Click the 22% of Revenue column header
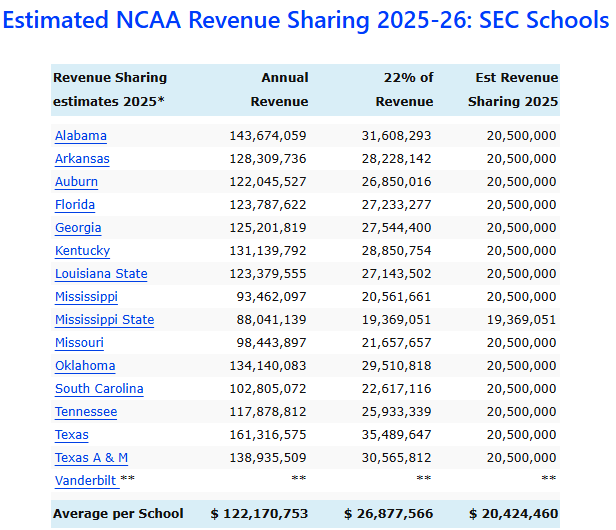The image size is (616, 530). [404, 90]
